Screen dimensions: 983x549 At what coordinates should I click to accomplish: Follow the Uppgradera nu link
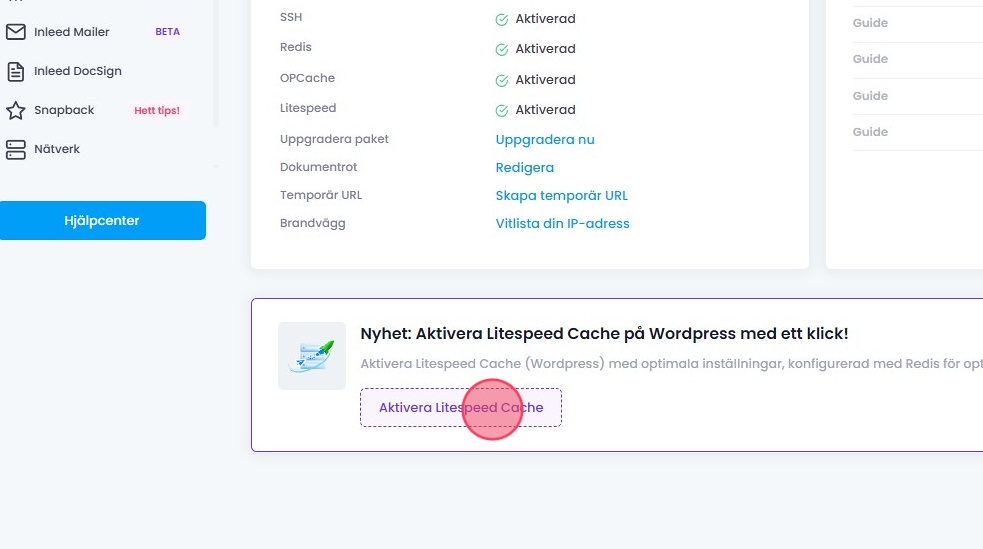point(545,140)
